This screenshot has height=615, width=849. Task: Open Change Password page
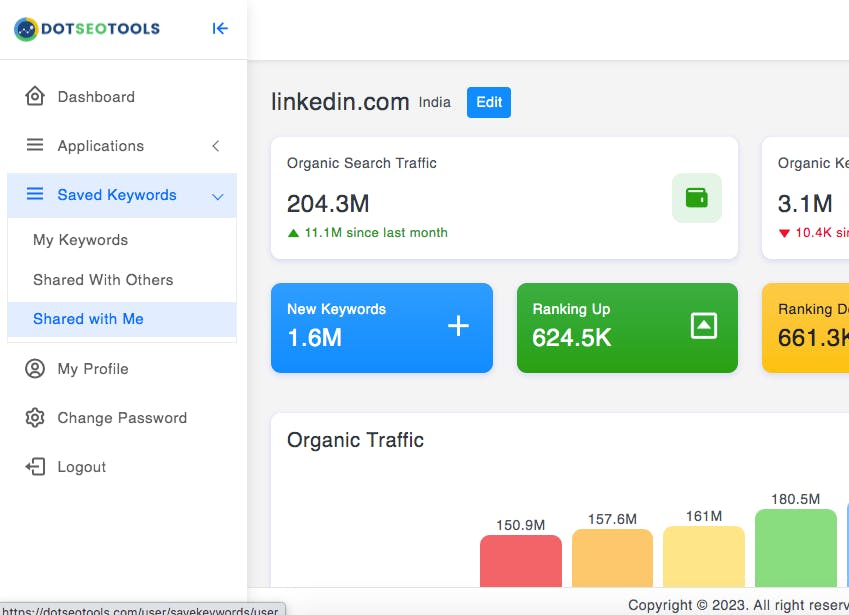coord(122,418)
